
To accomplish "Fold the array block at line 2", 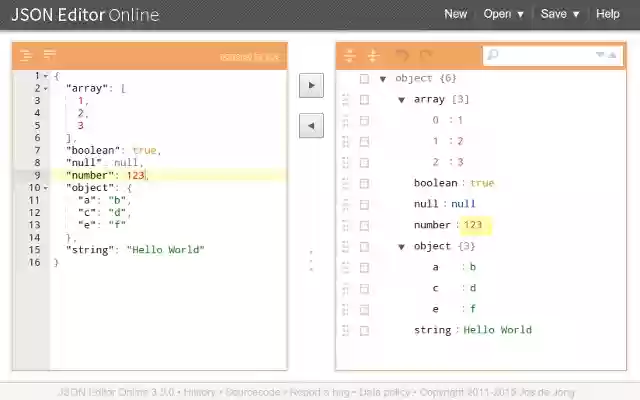I will pos(46,89).
